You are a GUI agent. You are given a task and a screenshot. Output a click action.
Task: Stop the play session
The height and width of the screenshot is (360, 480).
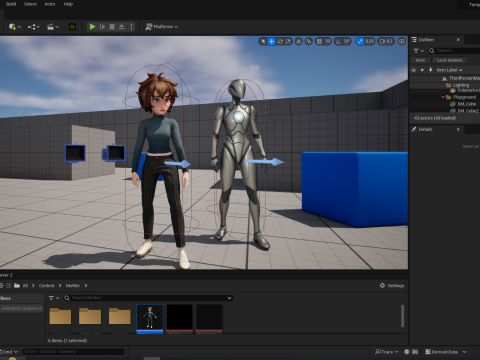coord(112,27)
